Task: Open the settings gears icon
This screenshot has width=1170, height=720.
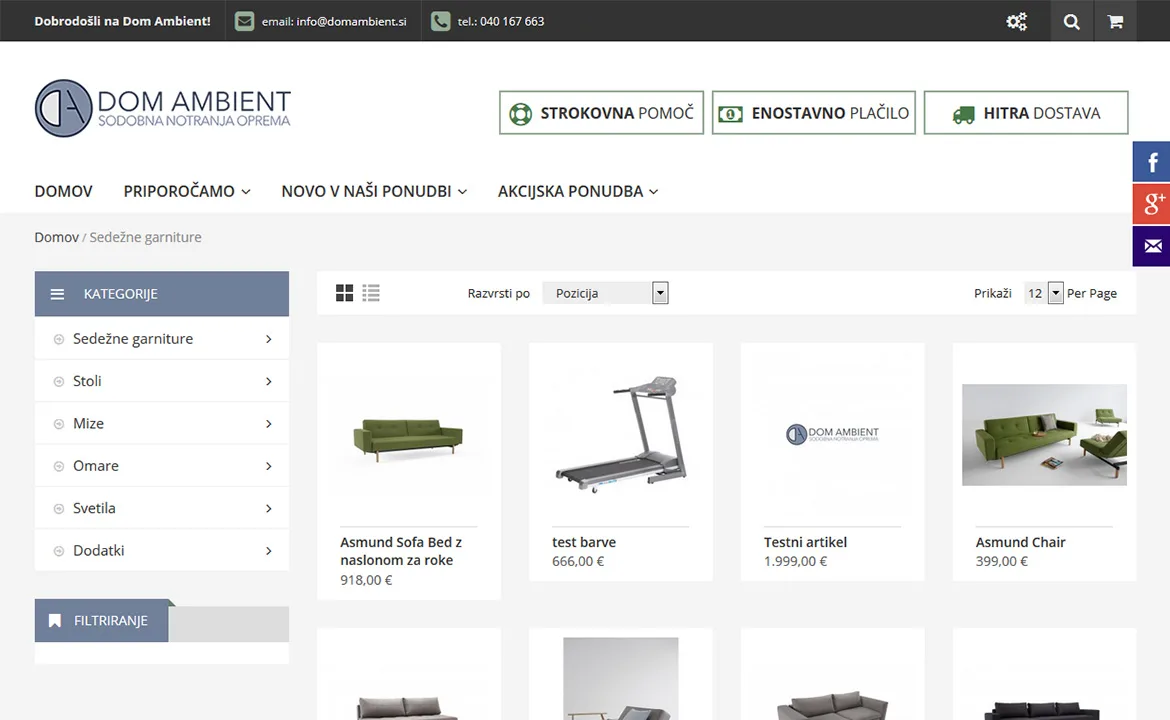Action: tap(1016, 21)
